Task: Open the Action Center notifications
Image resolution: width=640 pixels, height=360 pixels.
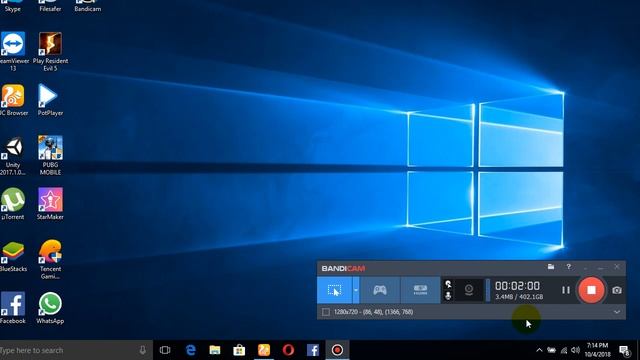Action: [x=624, y=350]
